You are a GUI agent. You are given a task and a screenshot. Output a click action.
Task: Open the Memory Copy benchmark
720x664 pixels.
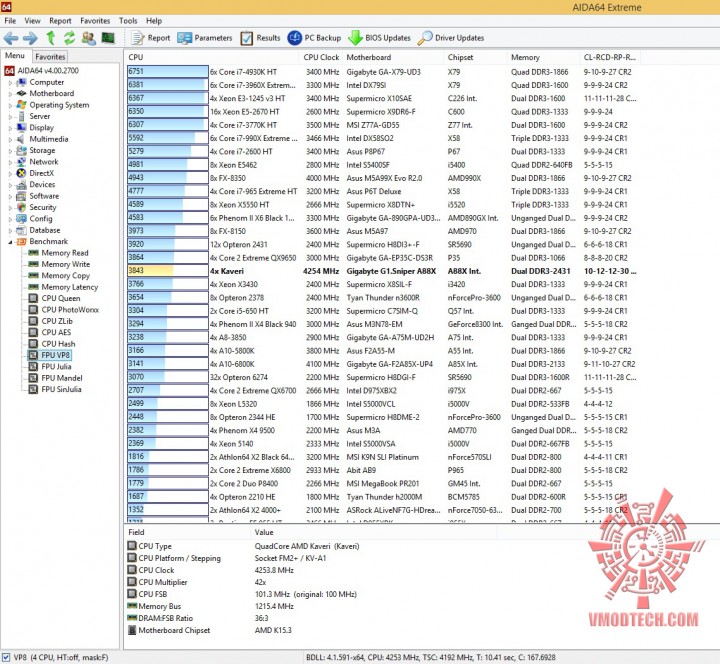point(66,276)
